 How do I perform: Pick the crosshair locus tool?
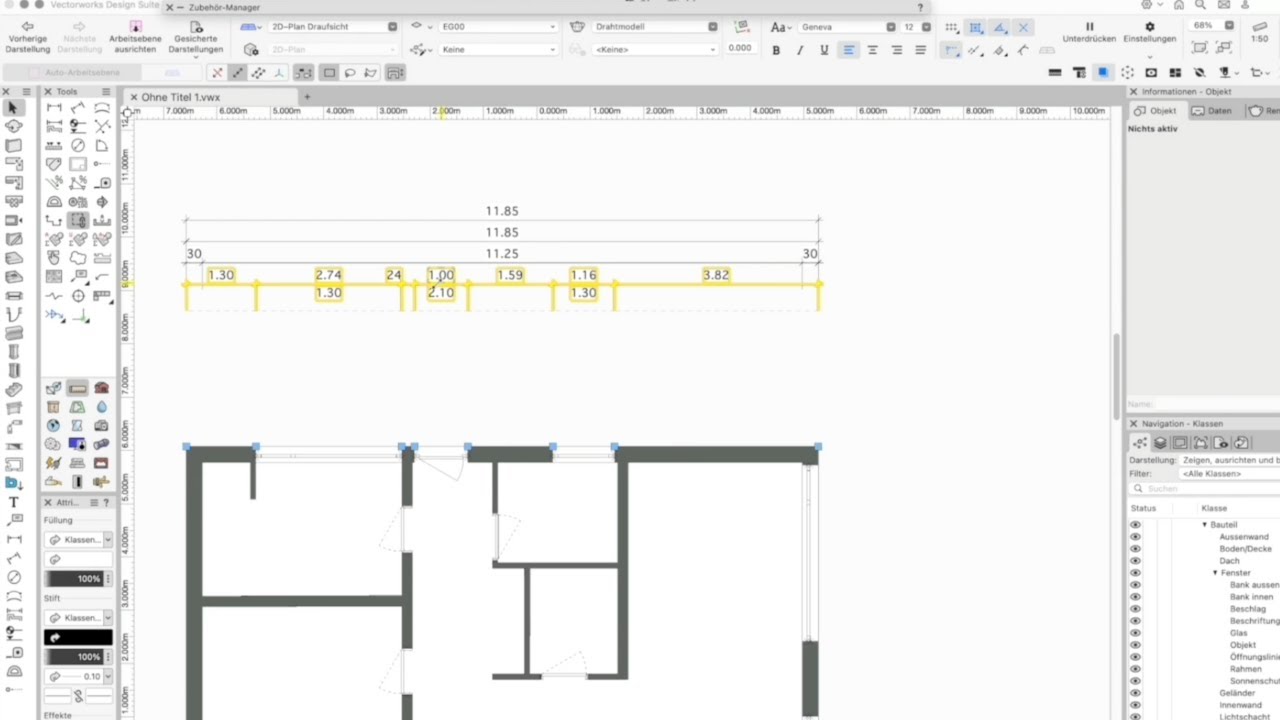[78, 297]
